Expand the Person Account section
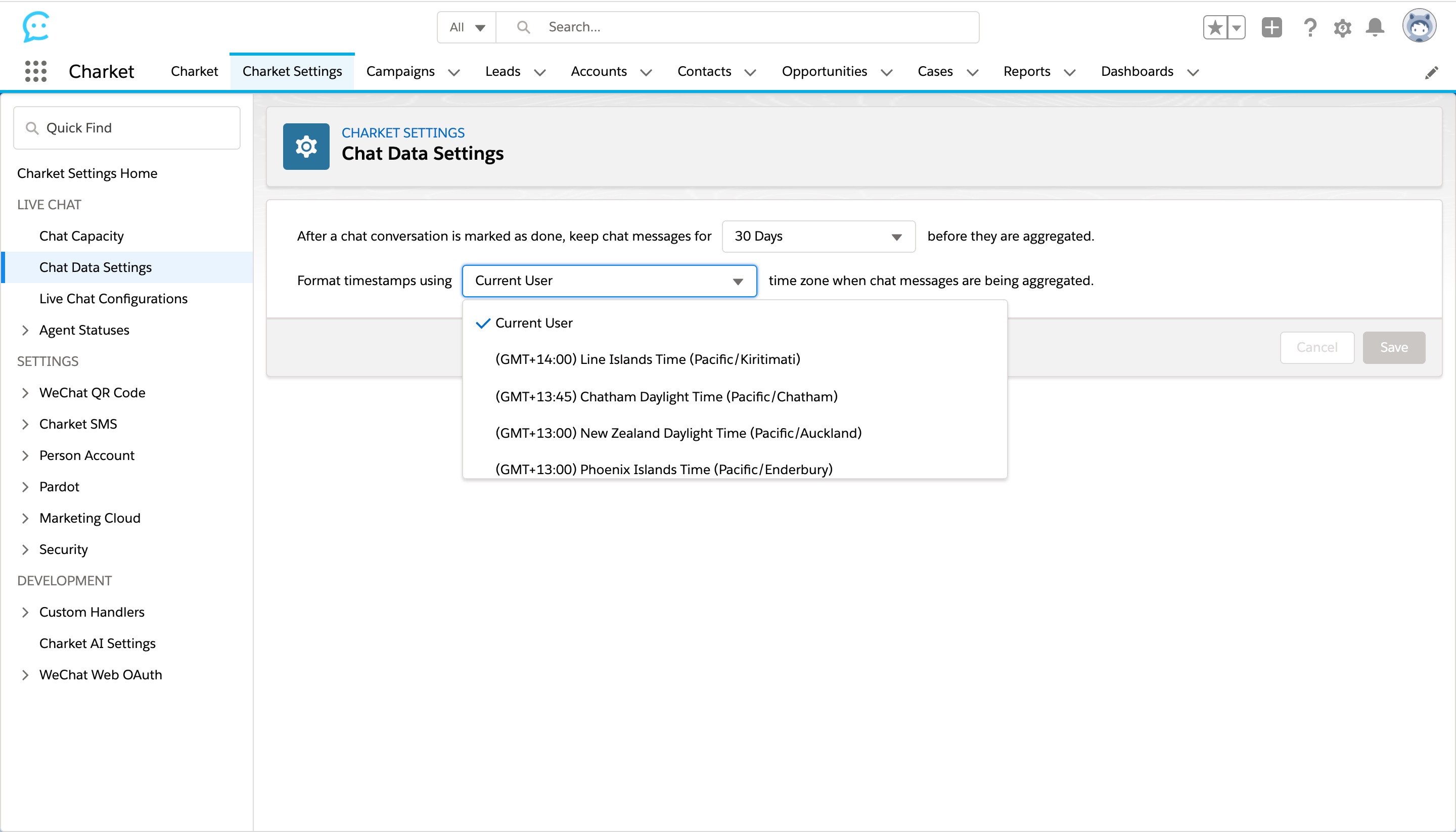 (x=25, y=455)
